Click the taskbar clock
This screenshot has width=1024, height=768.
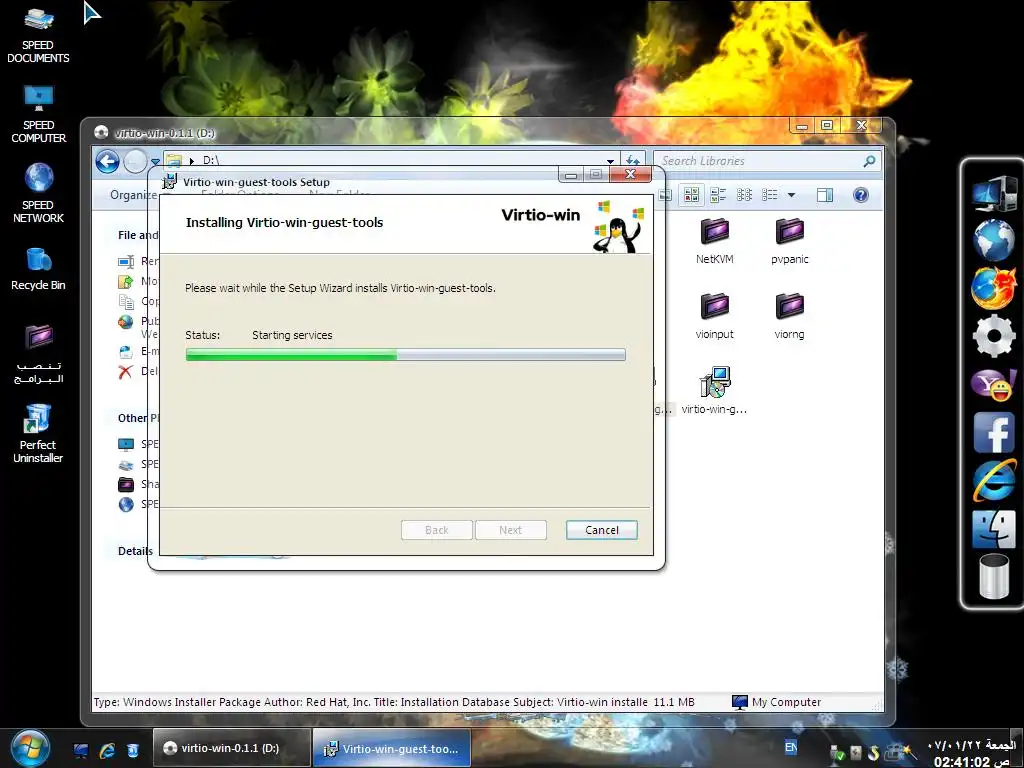point(972,753)
